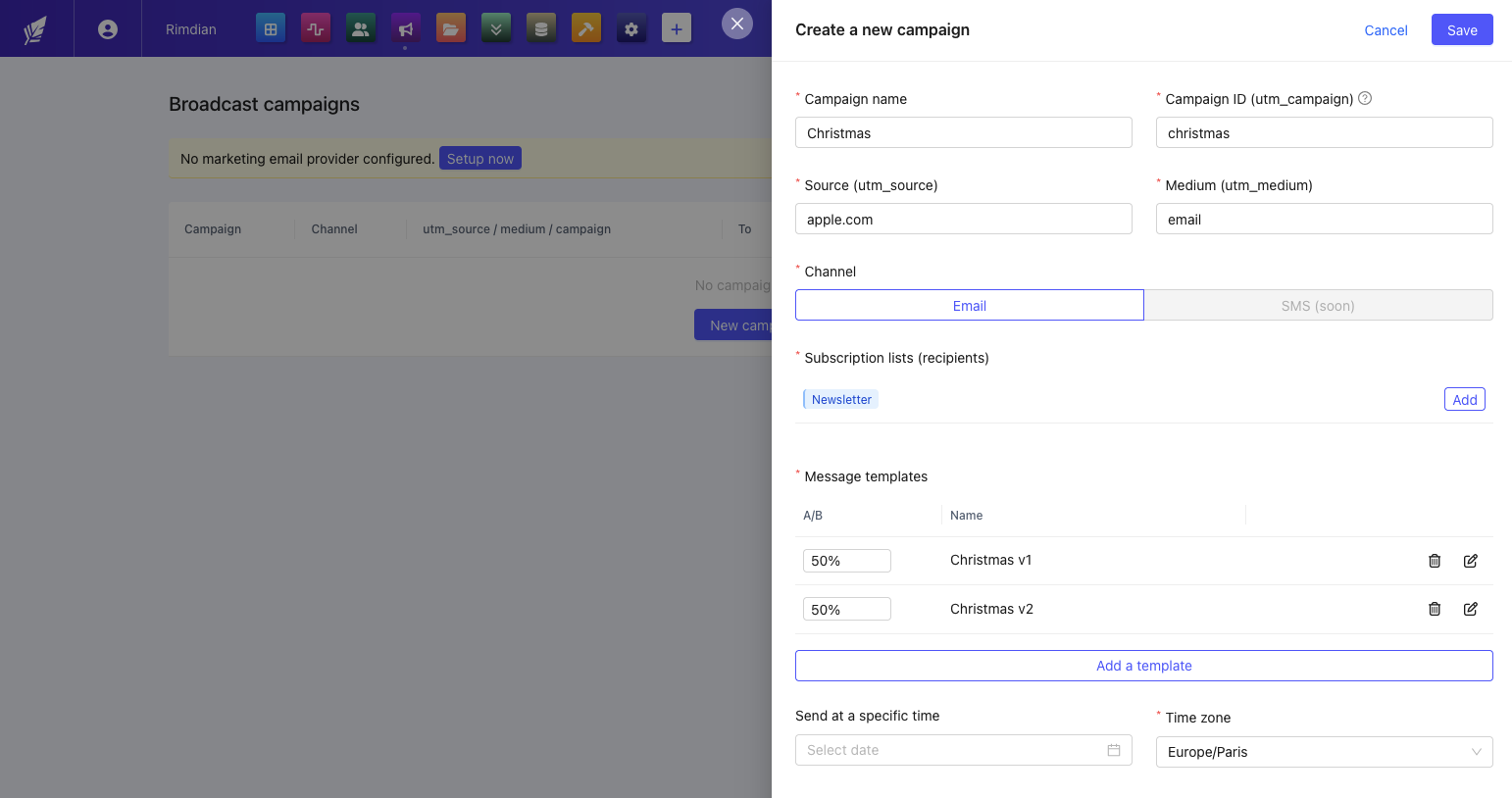
Task: Click the Name column header in templates
Action: [966, 516]
